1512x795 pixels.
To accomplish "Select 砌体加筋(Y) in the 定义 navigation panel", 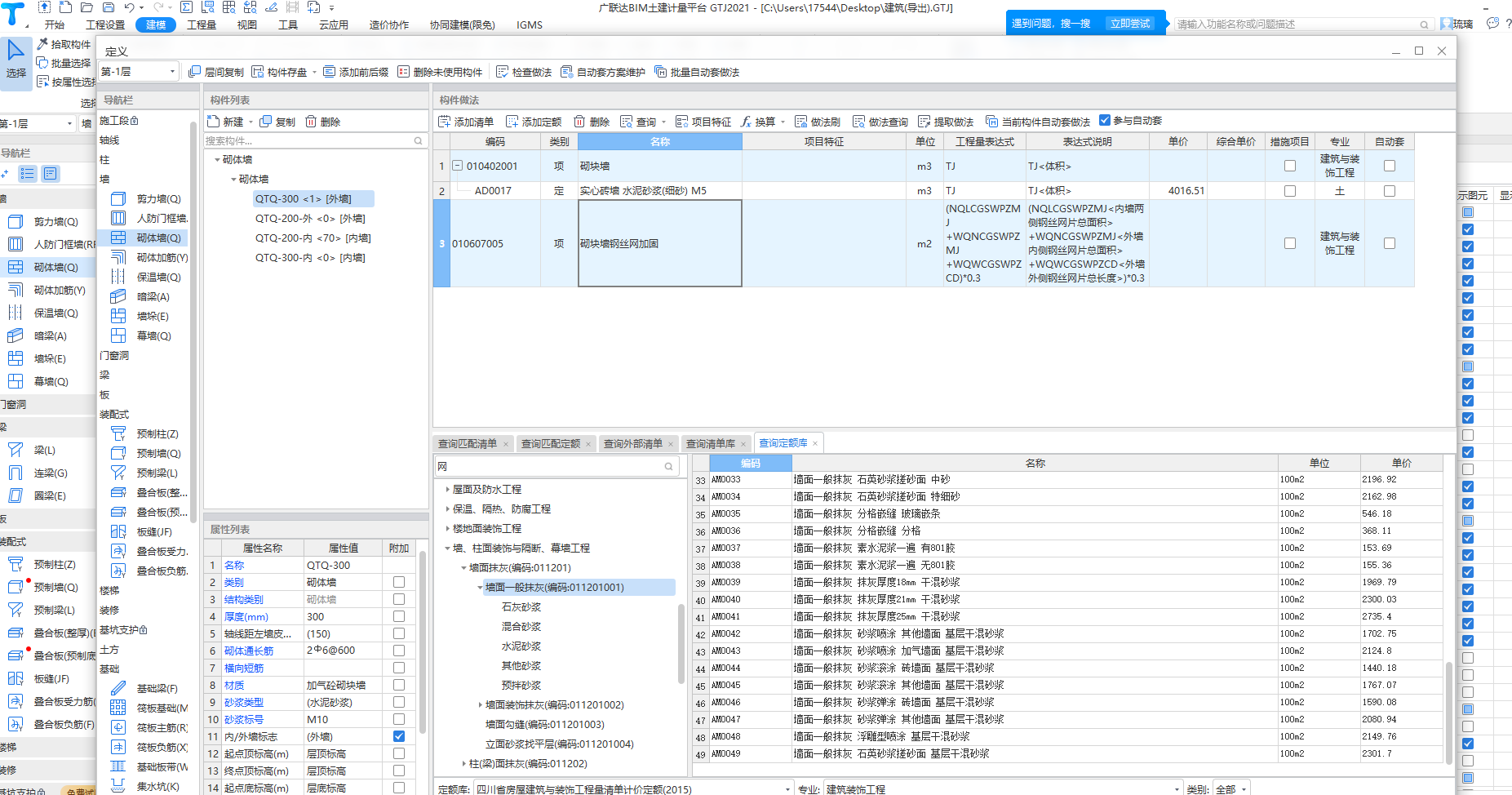I will pos(162,257).
